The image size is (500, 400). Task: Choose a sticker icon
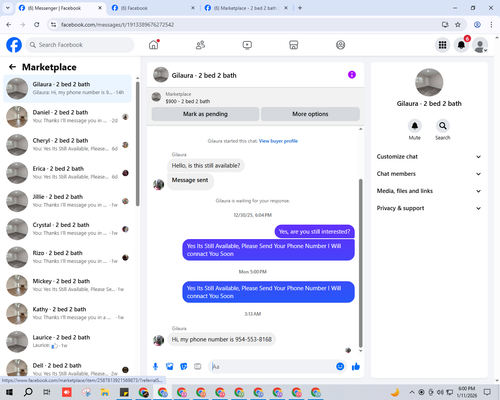184,367
